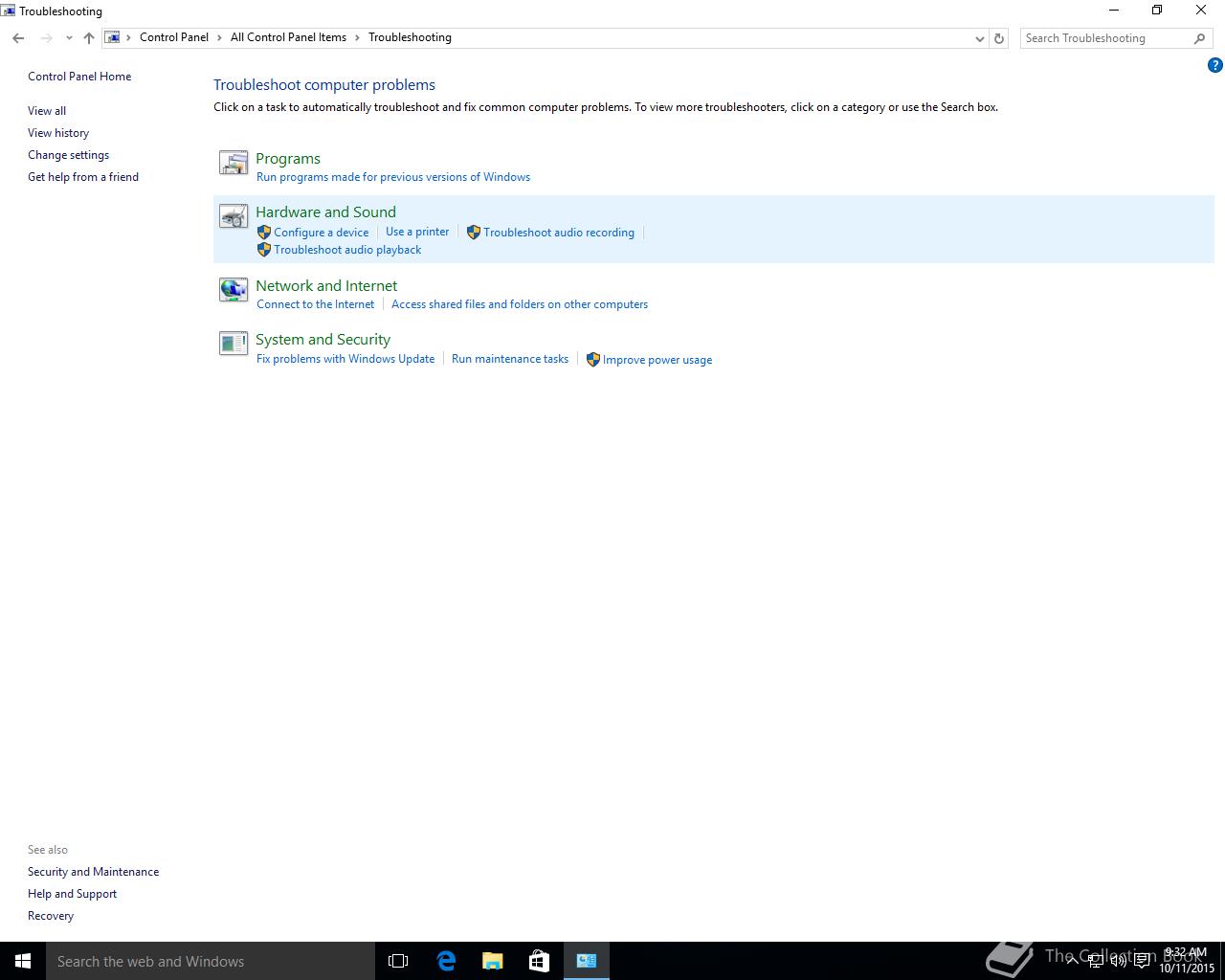The width and height of the screenshot is (1225, 980).
Task: Click the address bar location icon
Action: (x=113, y=37)
